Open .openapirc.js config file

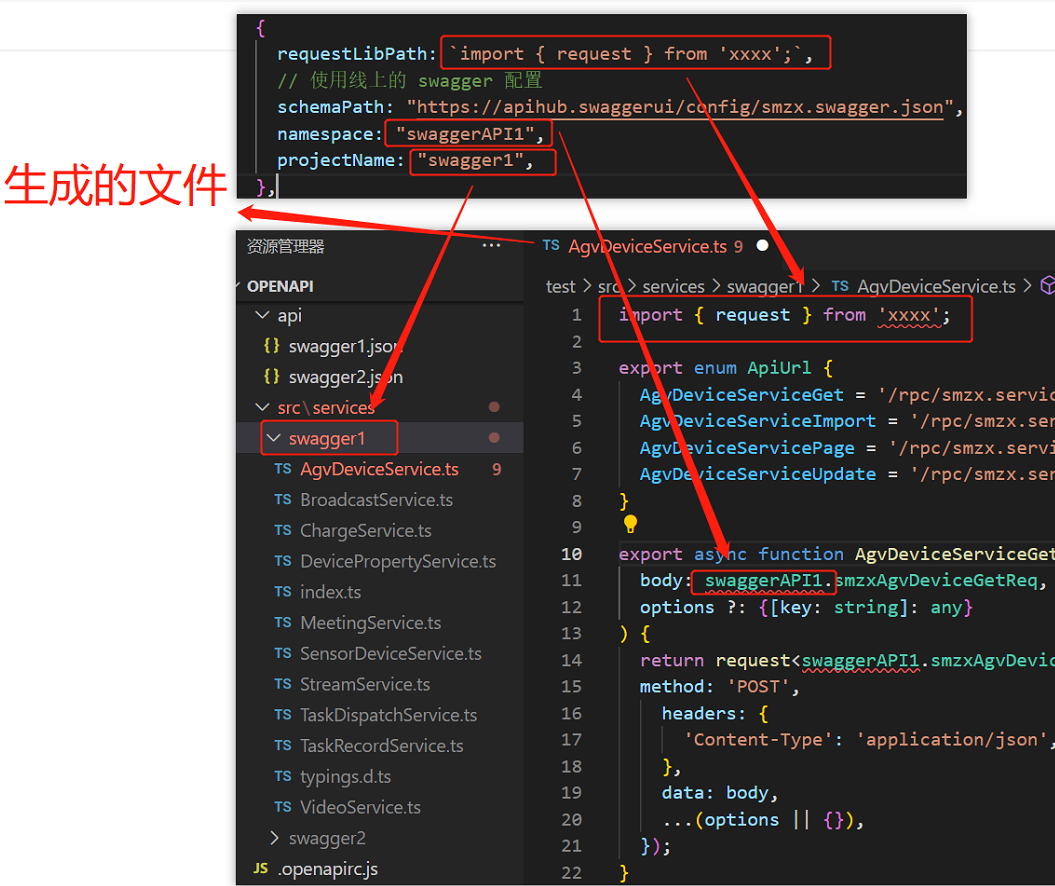click(x=328, y=869)
